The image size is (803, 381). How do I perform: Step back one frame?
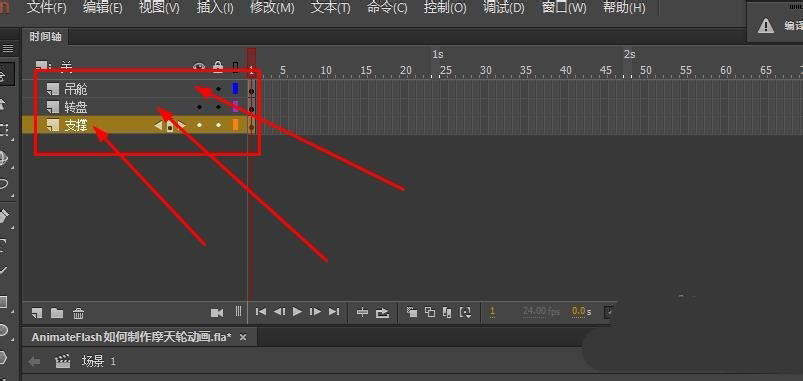279,311
